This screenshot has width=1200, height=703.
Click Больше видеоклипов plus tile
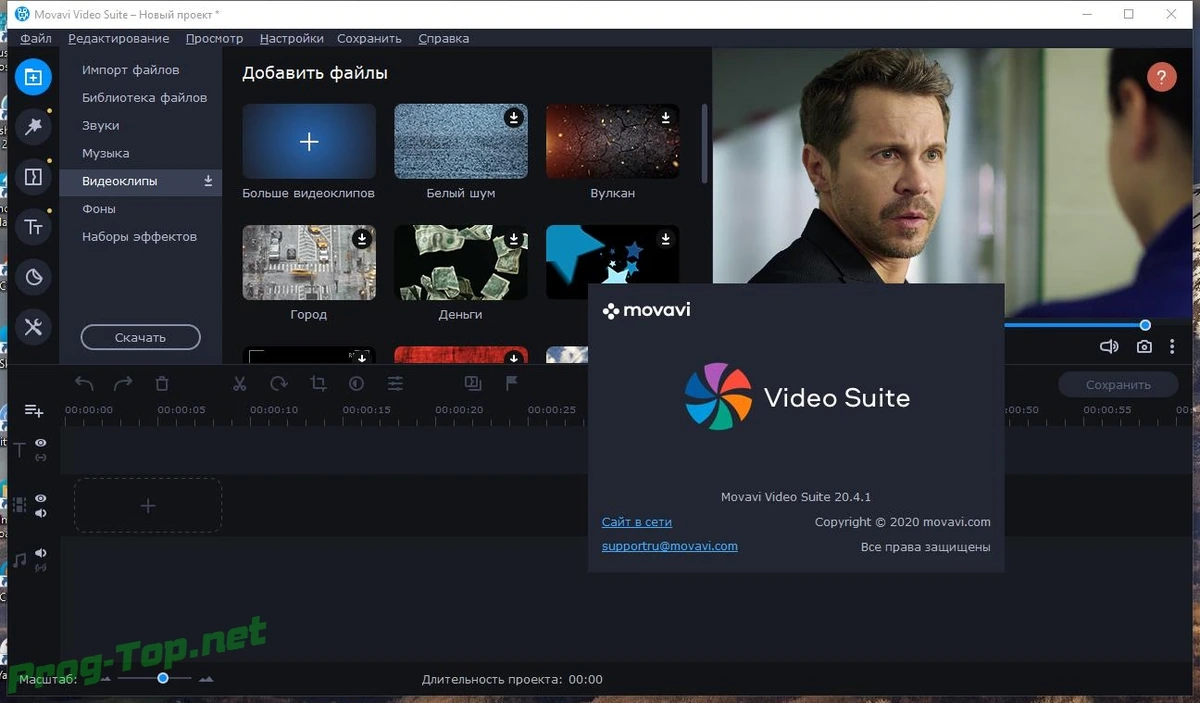coord(309,141)
